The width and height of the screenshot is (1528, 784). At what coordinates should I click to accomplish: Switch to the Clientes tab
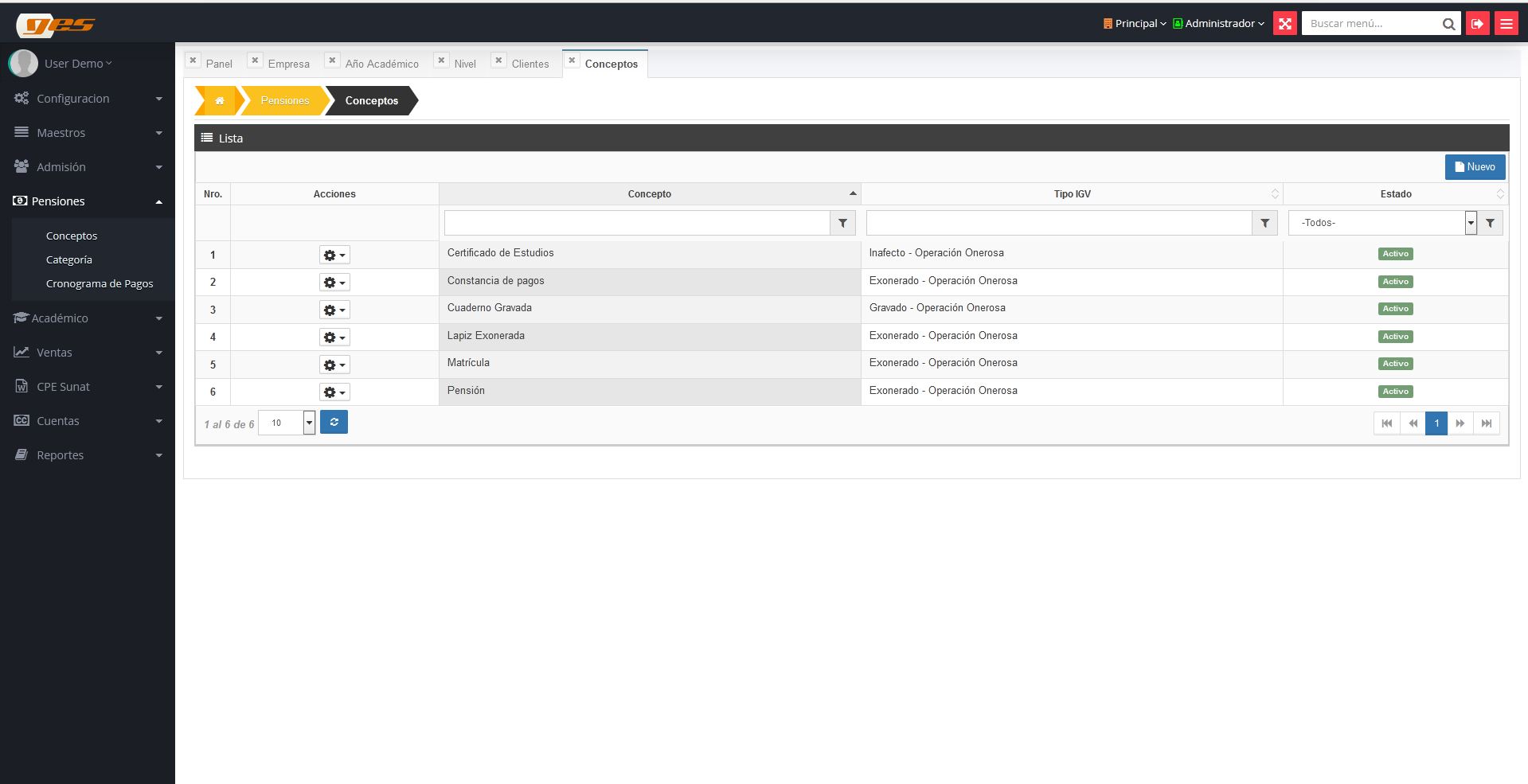click(530, 64)
